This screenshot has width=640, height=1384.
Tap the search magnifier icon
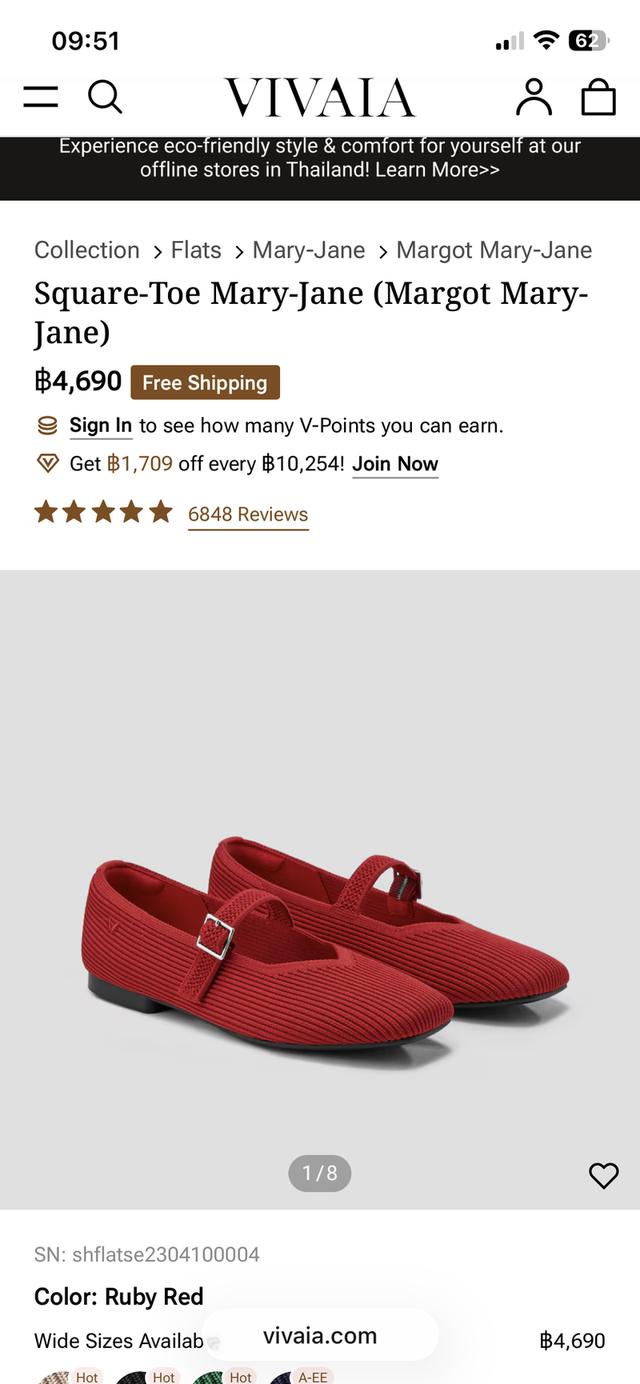(104, 97)
